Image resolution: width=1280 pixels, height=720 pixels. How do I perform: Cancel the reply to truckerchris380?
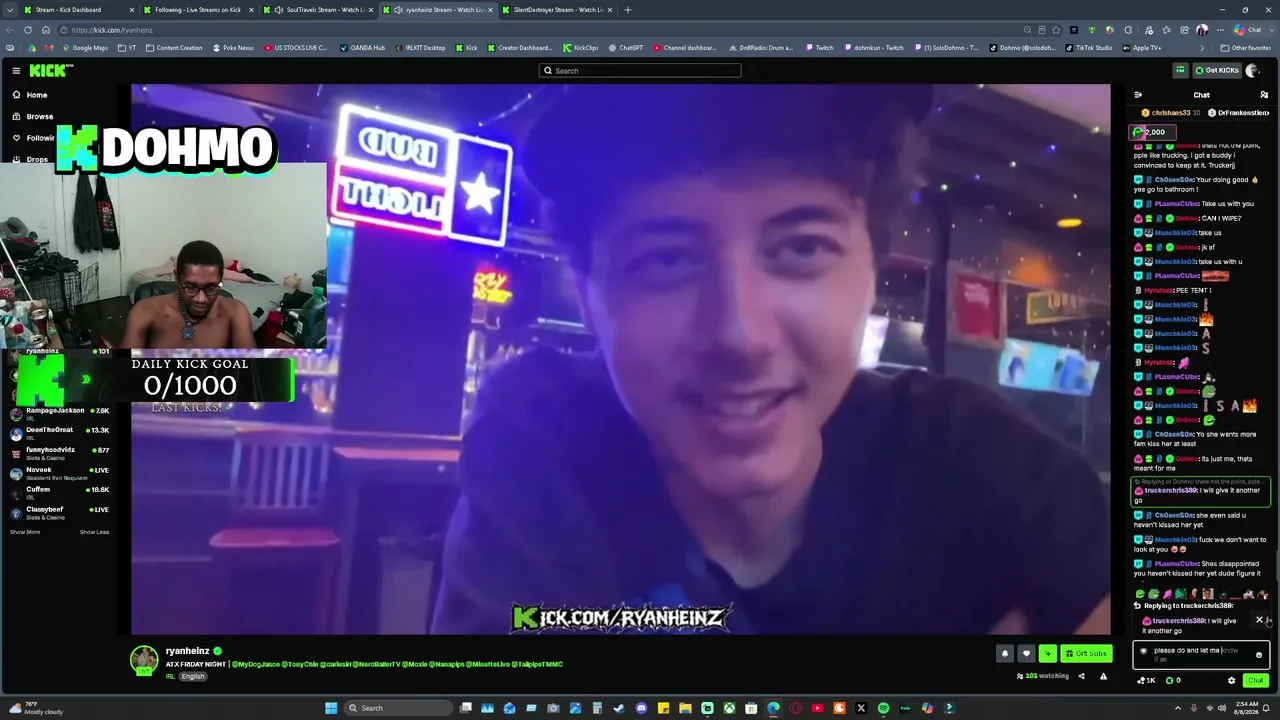(x=1259, y=620)
